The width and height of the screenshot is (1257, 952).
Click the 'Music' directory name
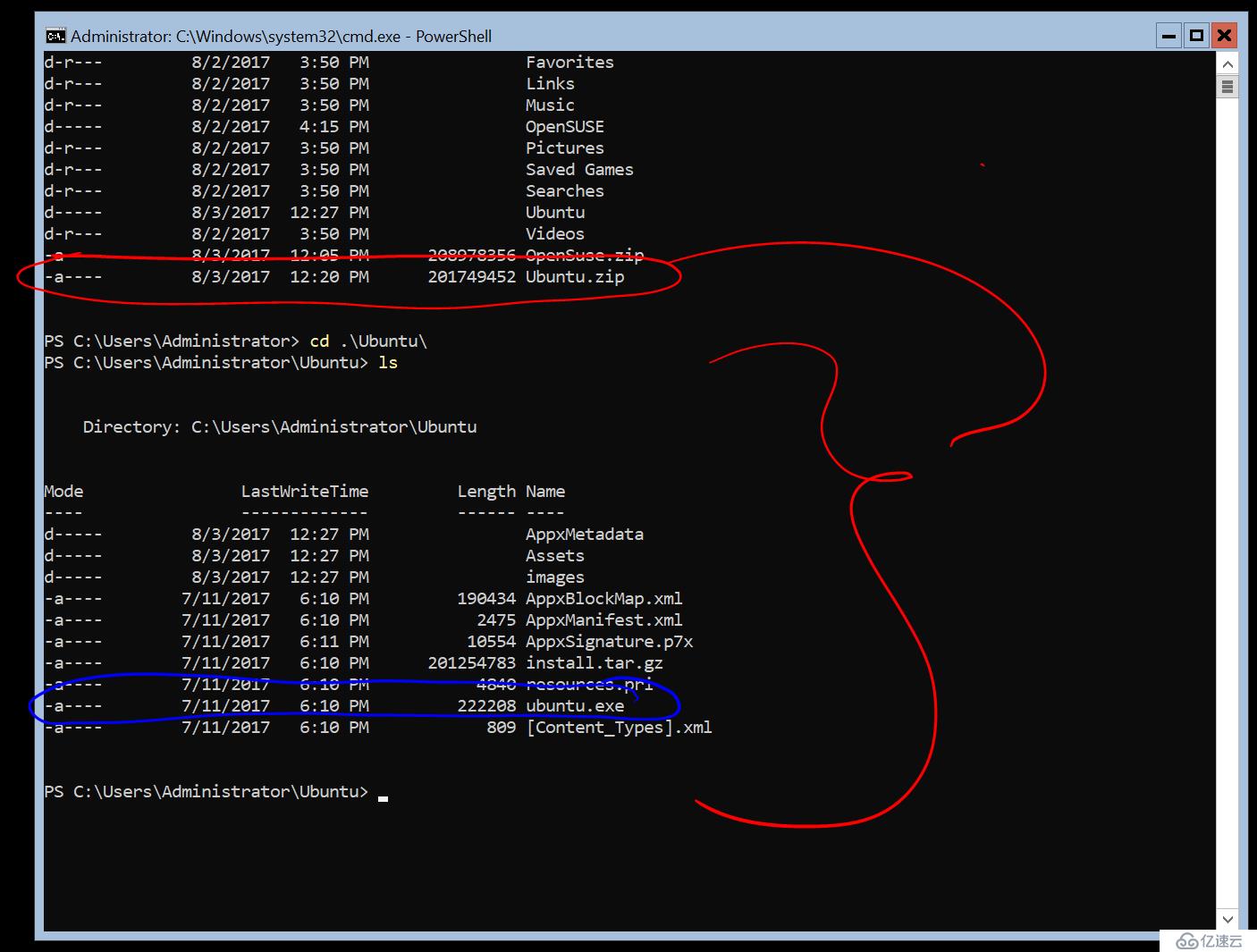coord(550,105)
